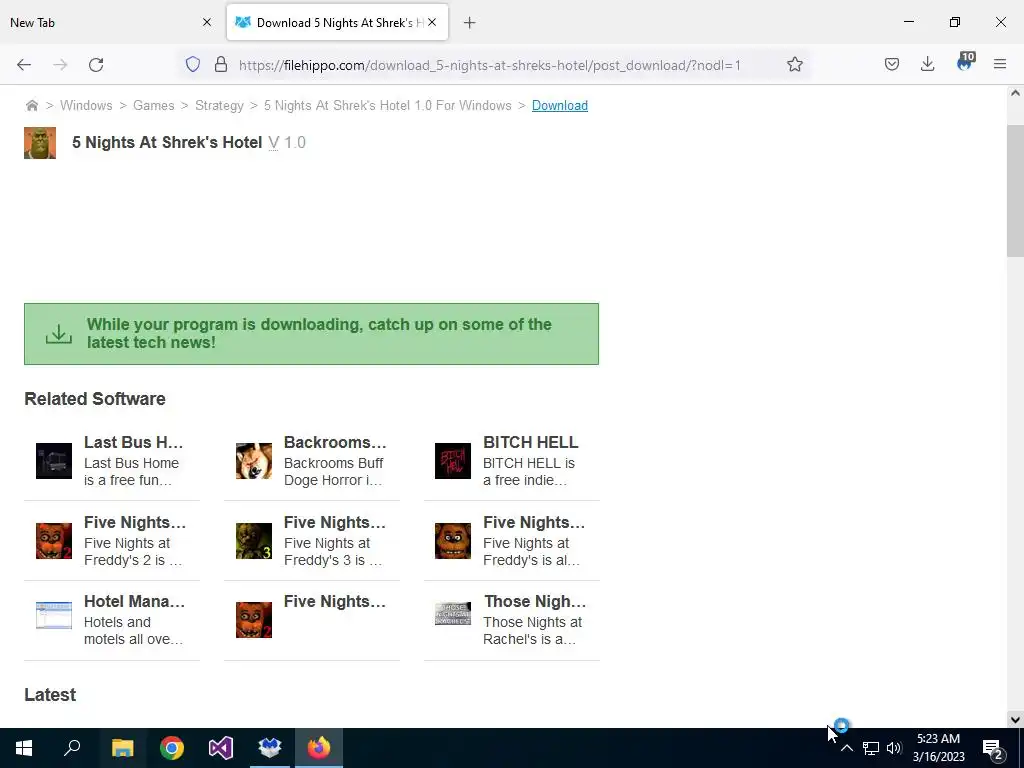
Task: Open Those Nights at Rachel's is a... description
Action: tap(532, 631)
